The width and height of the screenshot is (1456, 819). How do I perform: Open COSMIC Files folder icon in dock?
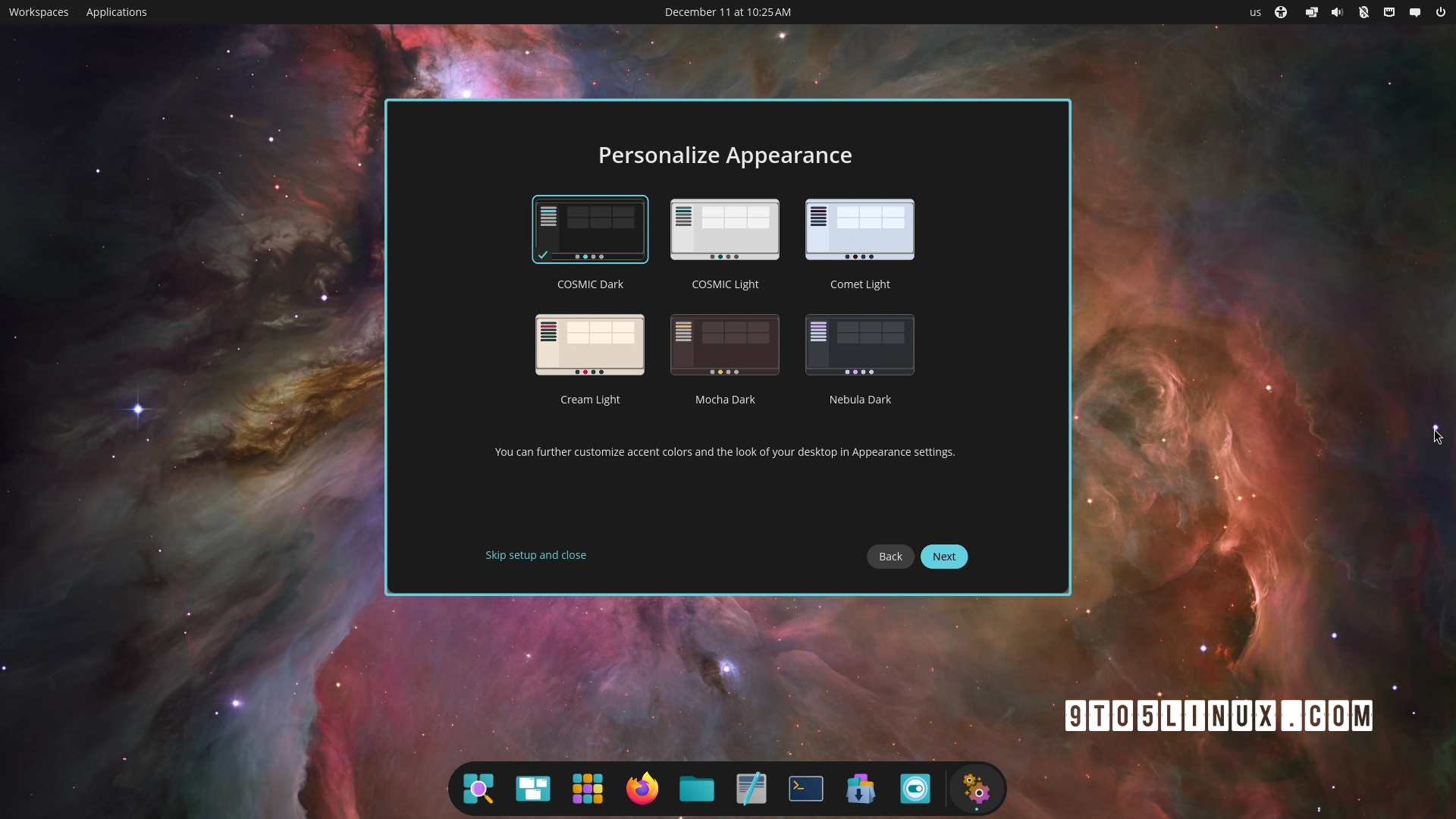[697, 789]
